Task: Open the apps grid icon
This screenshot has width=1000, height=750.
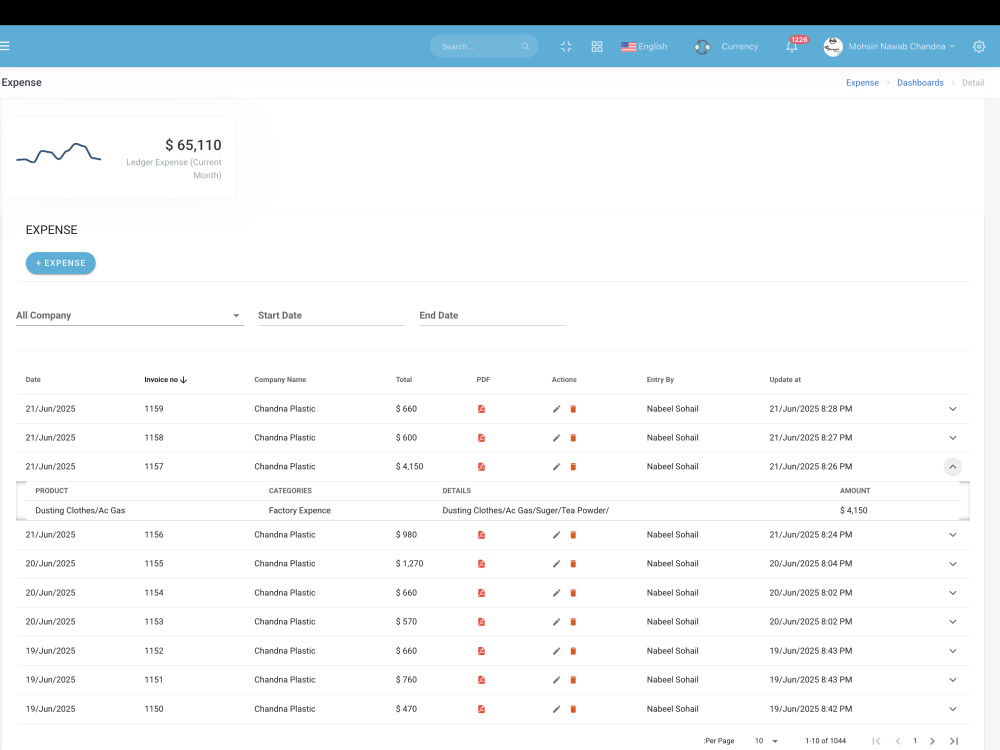Action: (x=596, y=47)
